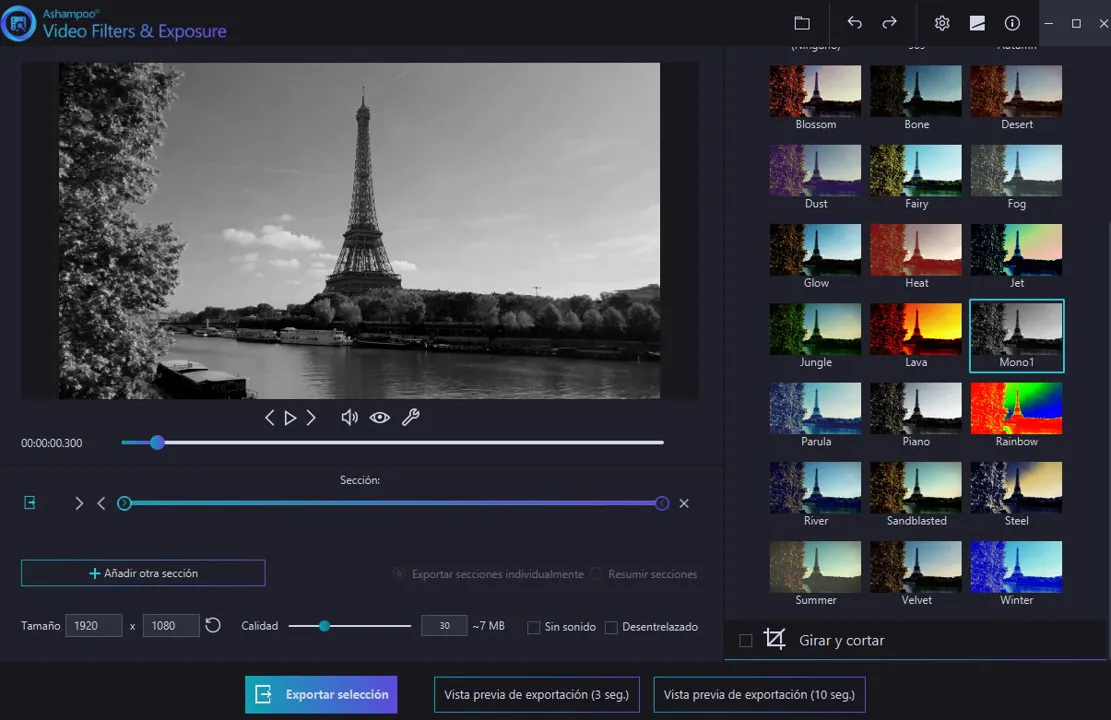
Task: Click Añadir otra sección button
Action: pos(143,573)
